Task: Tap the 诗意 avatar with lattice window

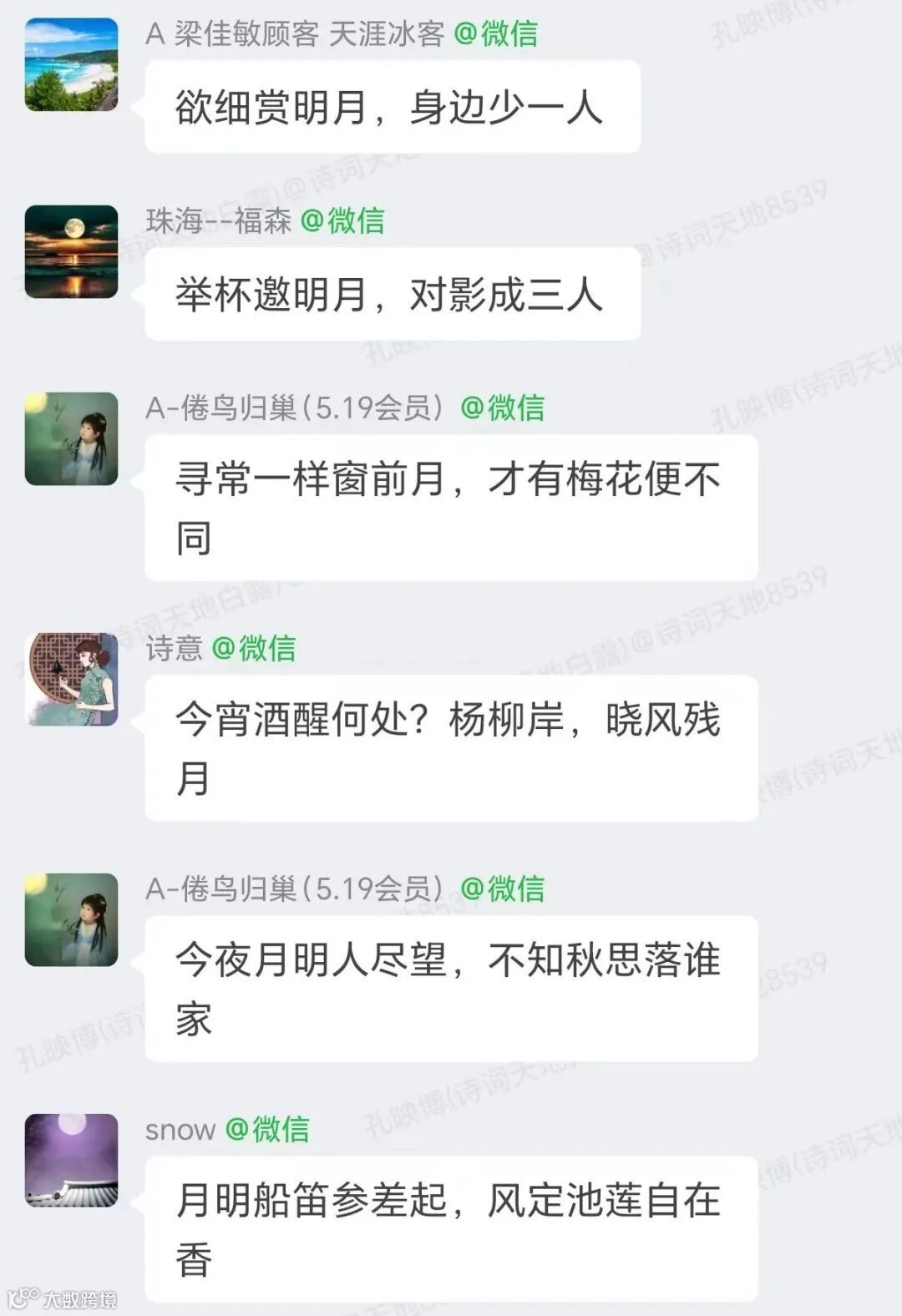Action: 72,680
